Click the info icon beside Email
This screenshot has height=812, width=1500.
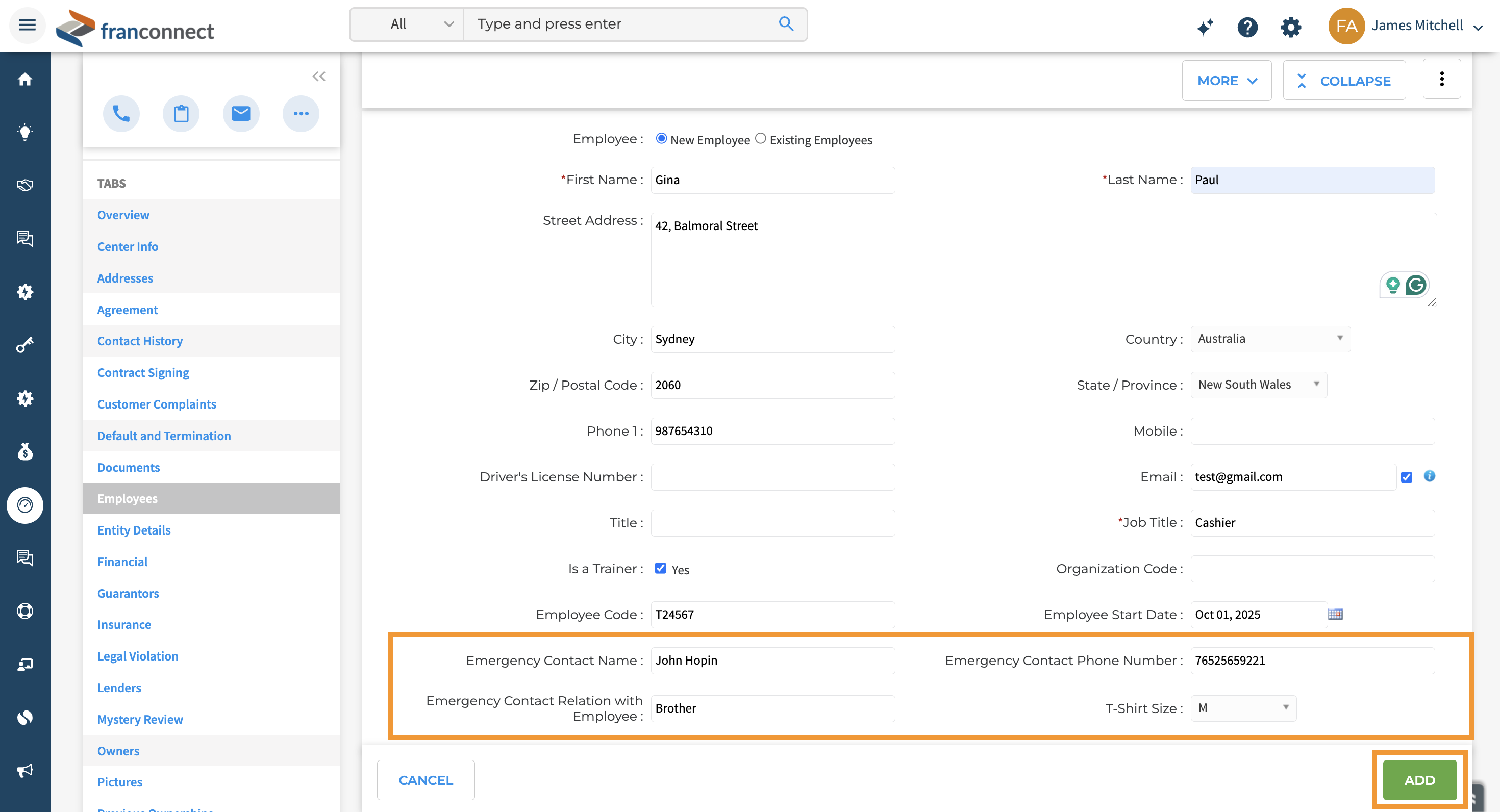point(1429,476)
